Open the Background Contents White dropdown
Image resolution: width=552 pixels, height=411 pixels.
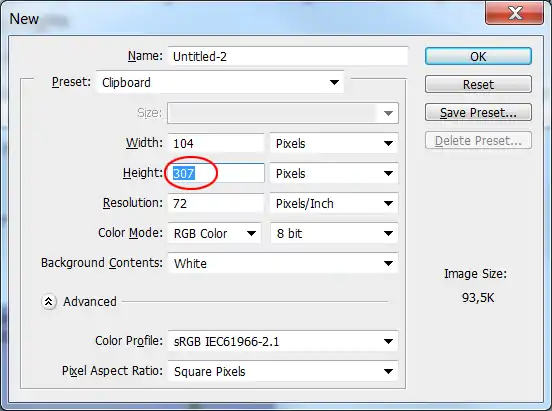click(x=283, y=263)
